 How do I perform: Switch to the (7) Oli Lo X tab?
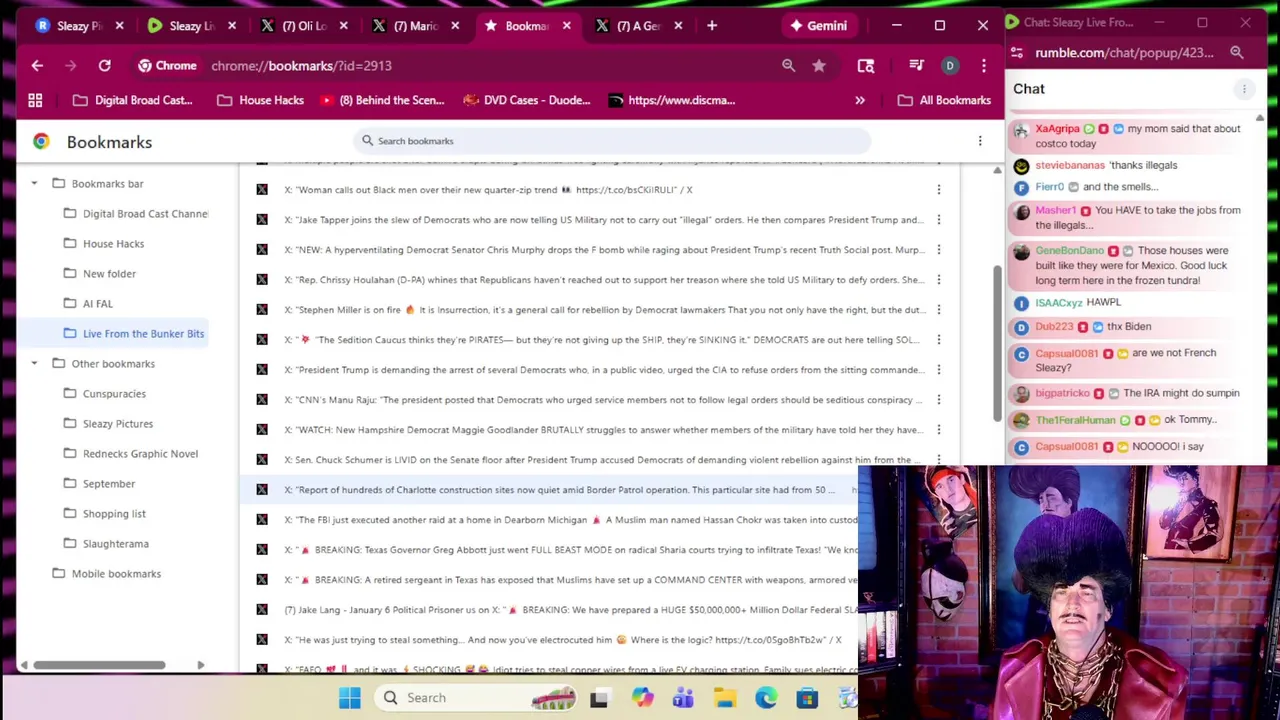point(304,26)
